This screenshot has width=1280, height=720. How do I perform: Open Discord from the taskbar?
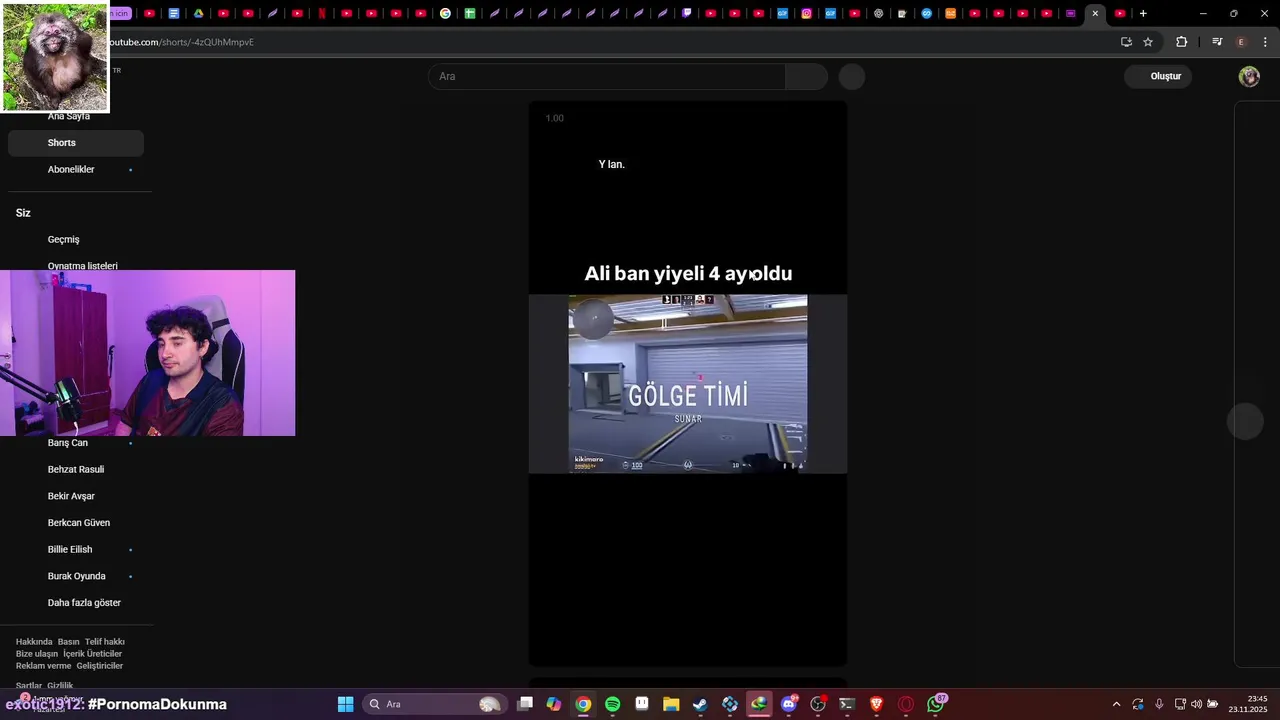click(x=789, y=704)
